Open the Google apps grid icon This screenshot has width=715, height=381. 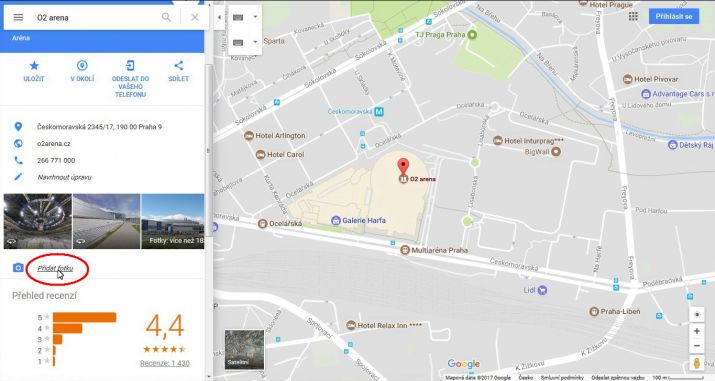[x=633, y=16]
